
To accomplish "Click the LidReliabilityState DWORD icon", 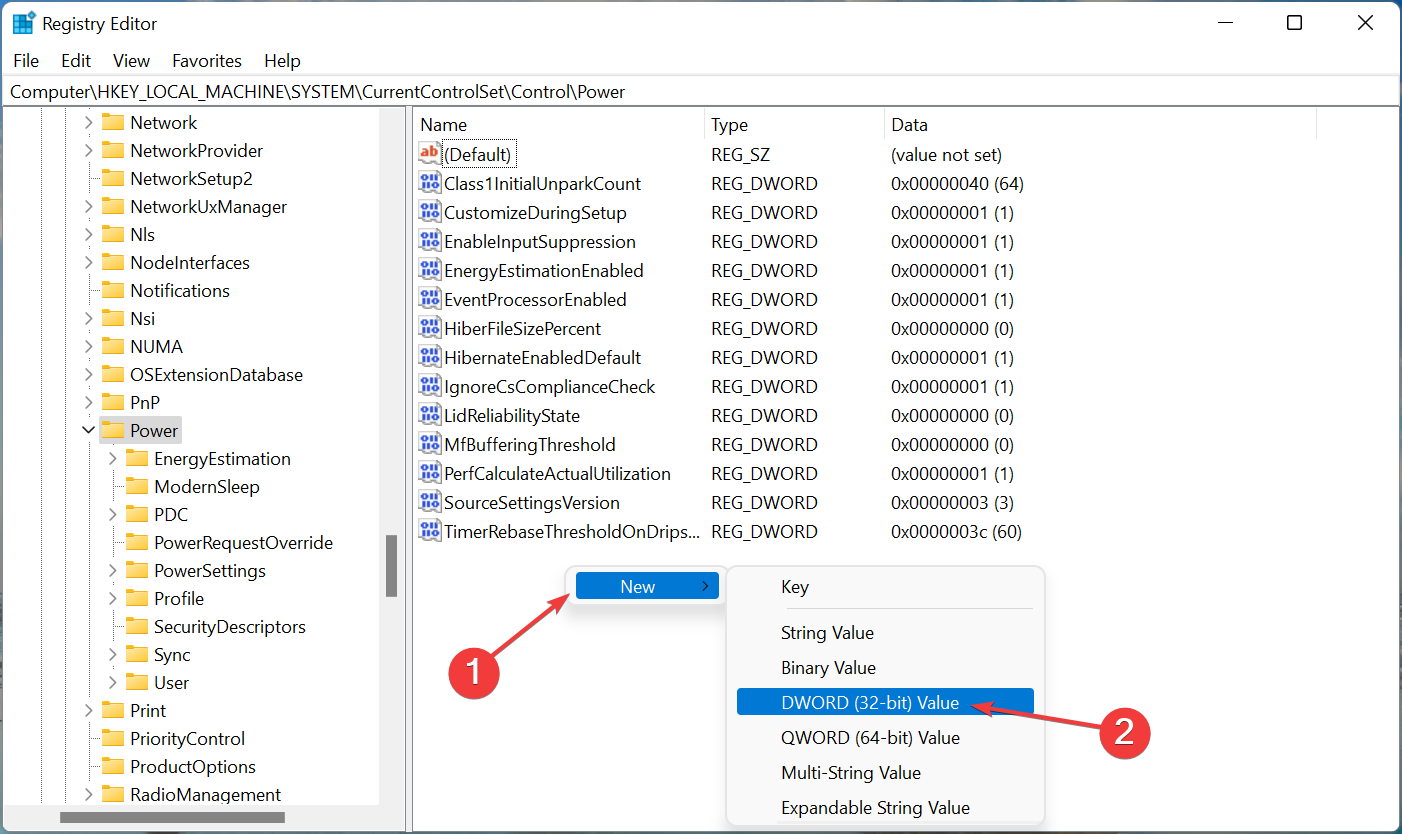I will 429,415.
